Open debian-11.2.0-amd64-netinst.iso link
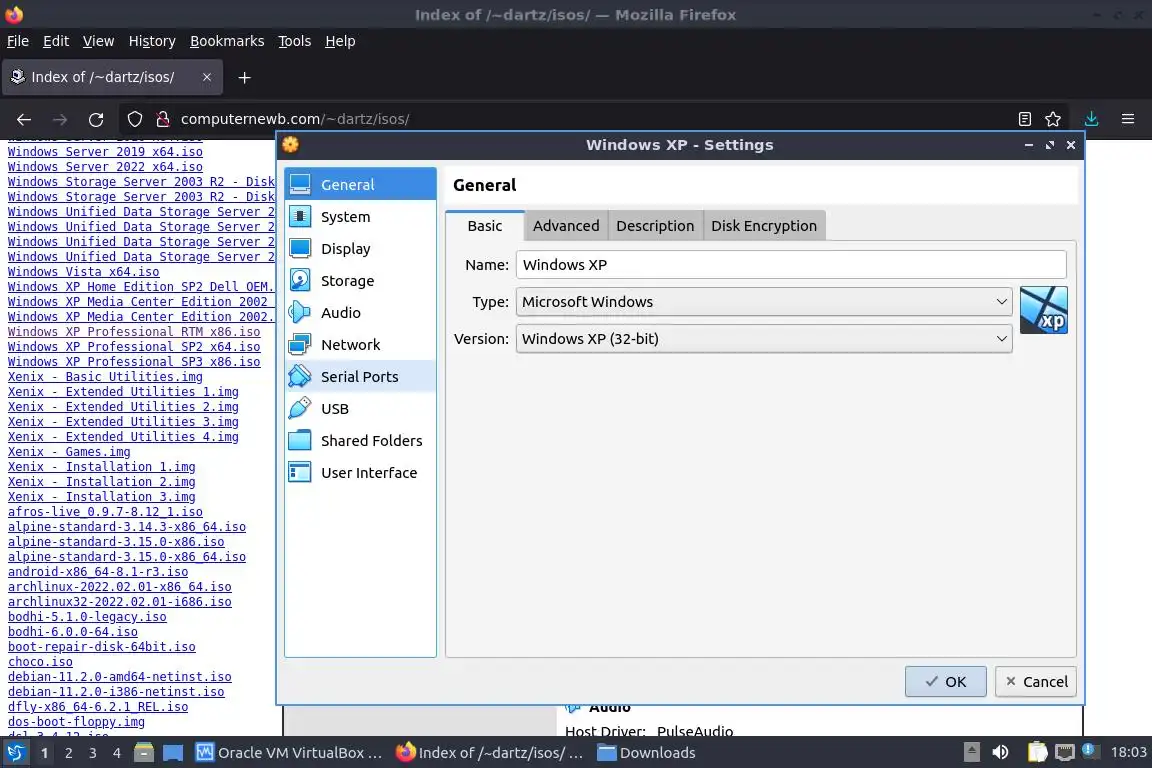This screenshot has height=768, width=1152. click(x=120, y=677)
